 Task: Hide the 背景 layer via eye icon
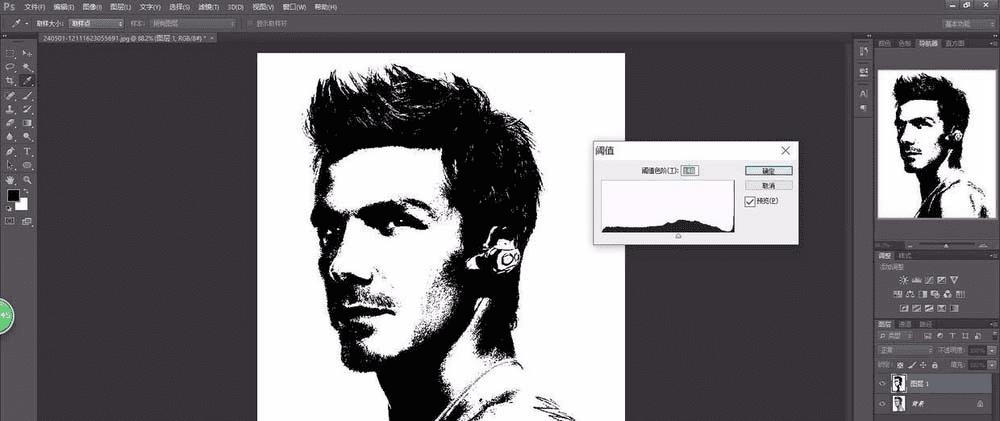pyautogui.click(x=883, y=404)
